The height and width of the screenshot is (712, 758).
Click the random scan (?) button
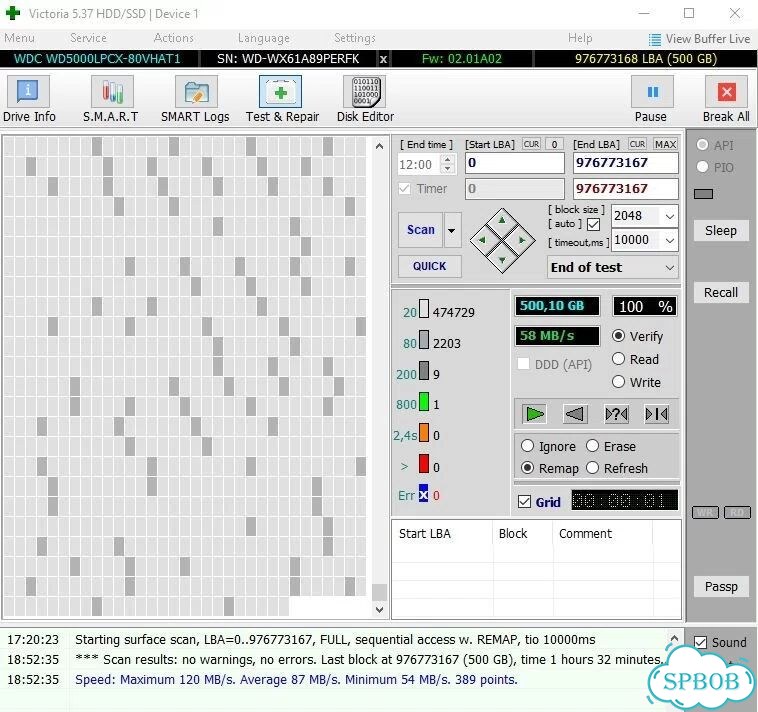point(616,414)
